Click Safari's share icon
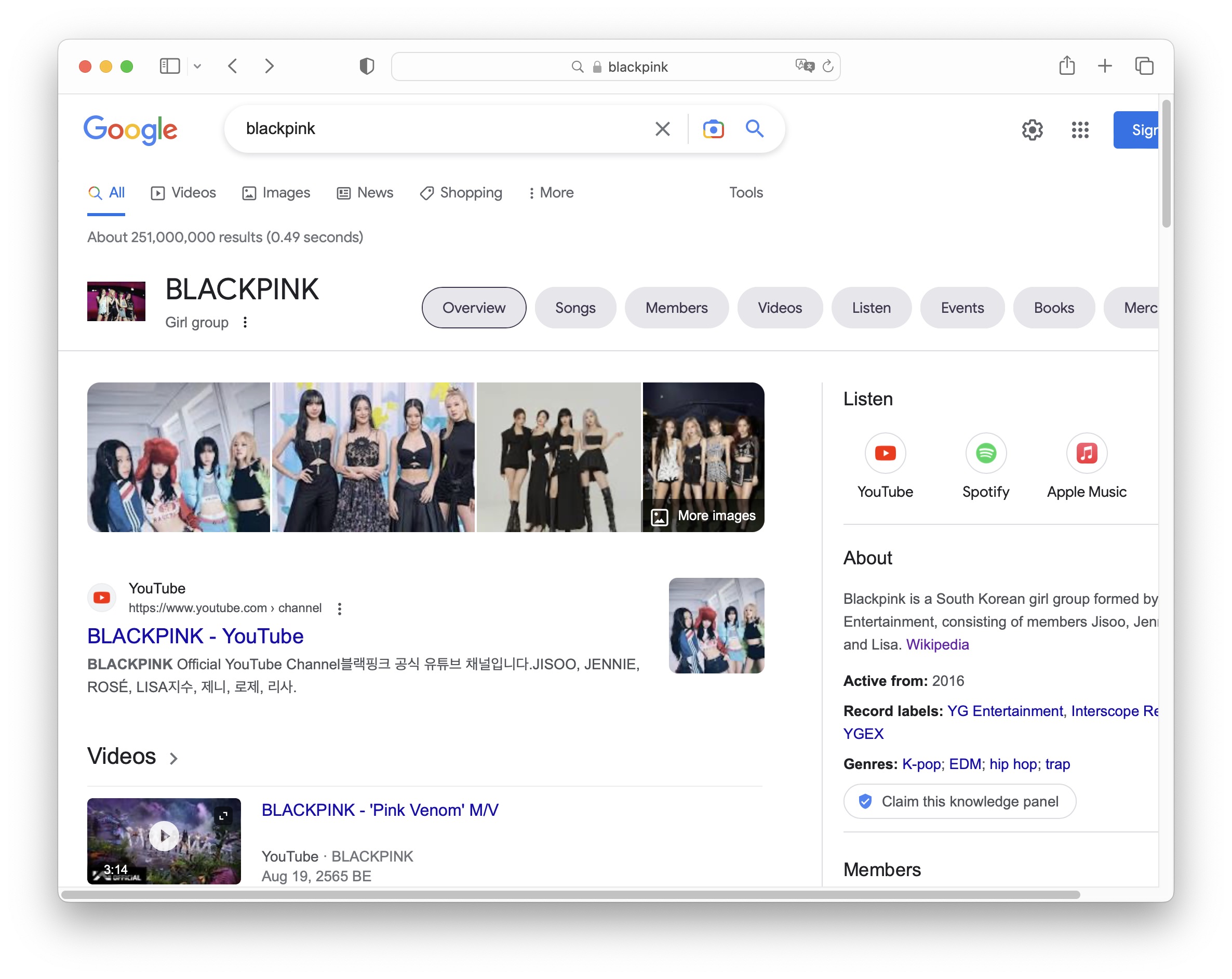Viewport: 1232px width, 979px height. pyautogui.click(x=1066, y=67)
